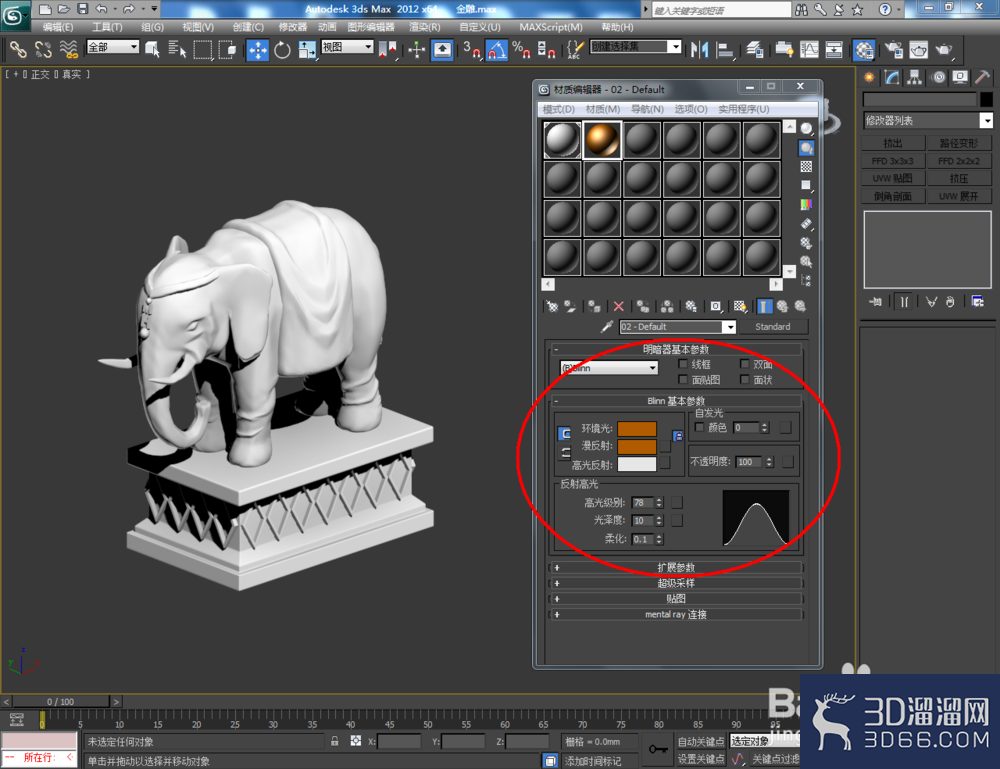
Task: Toggle the Percent Snap icon
Action: pyautogui.click(x=521, y=50)
